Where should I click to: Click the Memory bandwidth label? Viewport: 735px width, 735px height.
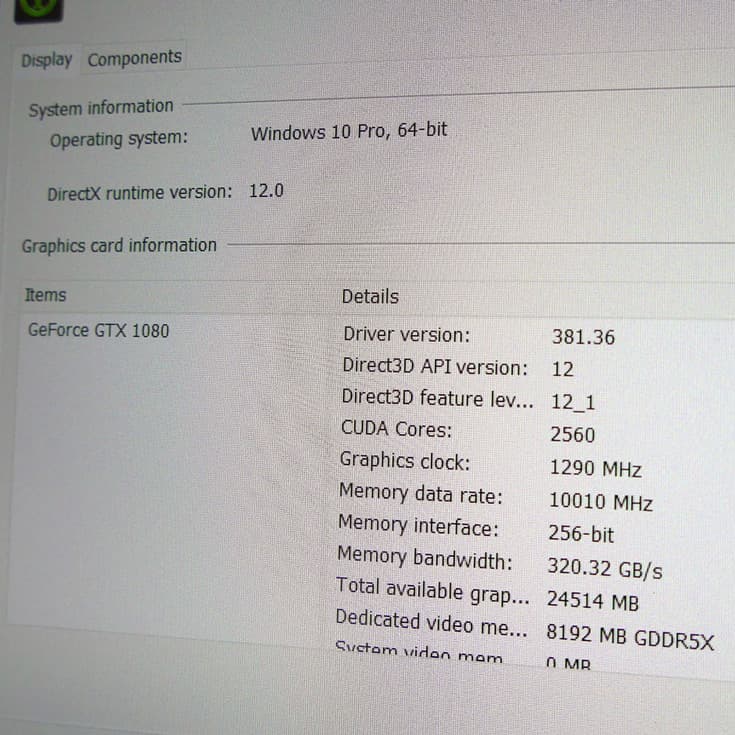[x=425, y=558]
